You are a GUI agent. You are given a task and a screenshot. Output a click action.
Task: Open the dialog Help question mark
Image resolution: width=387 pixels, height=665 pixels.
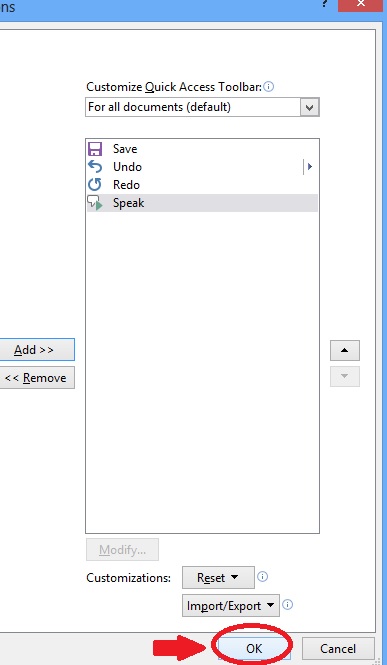click(x=325, y=3)
